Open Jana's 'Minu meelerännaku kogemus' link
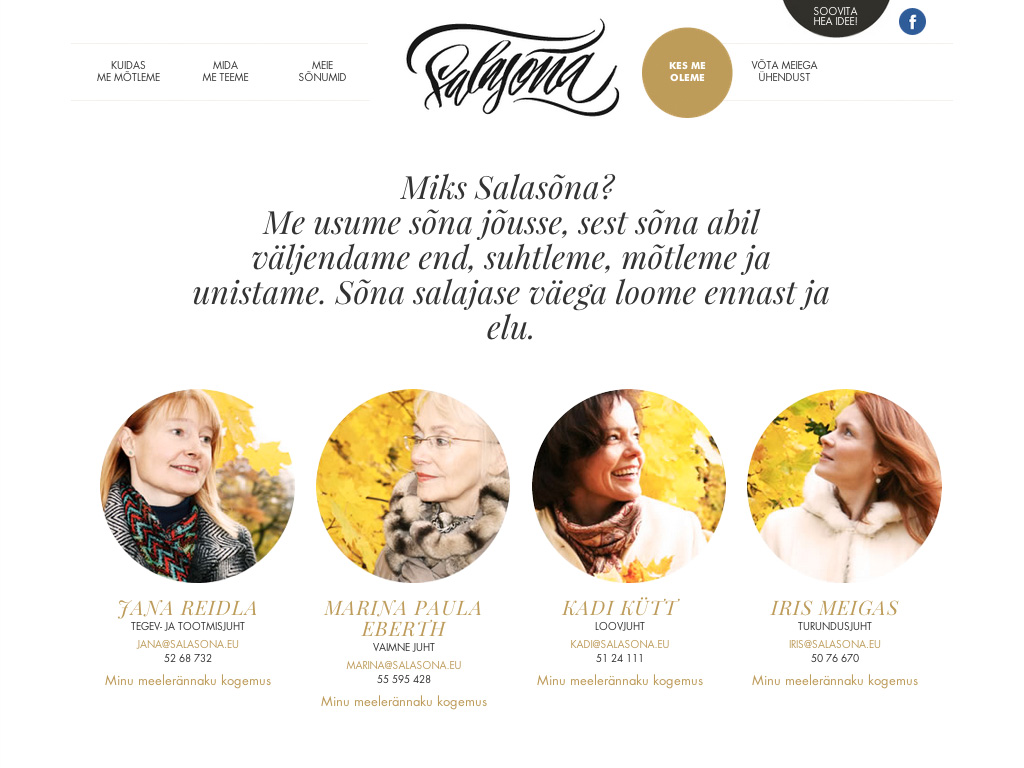Screen dimensions: 1024x768 click(x=187, y=680)
